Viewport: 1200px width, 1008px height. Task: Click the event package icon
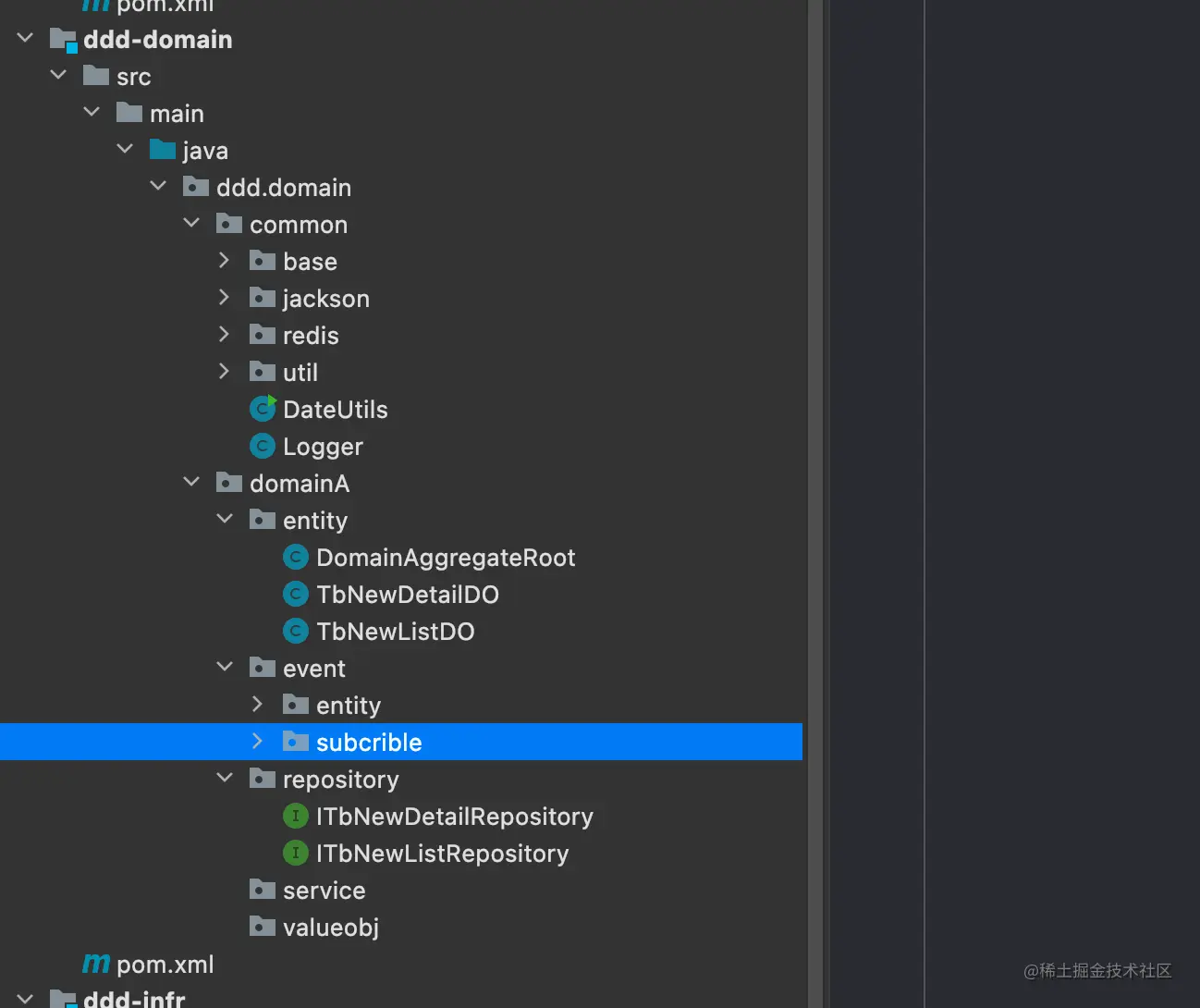pos(263,667)
